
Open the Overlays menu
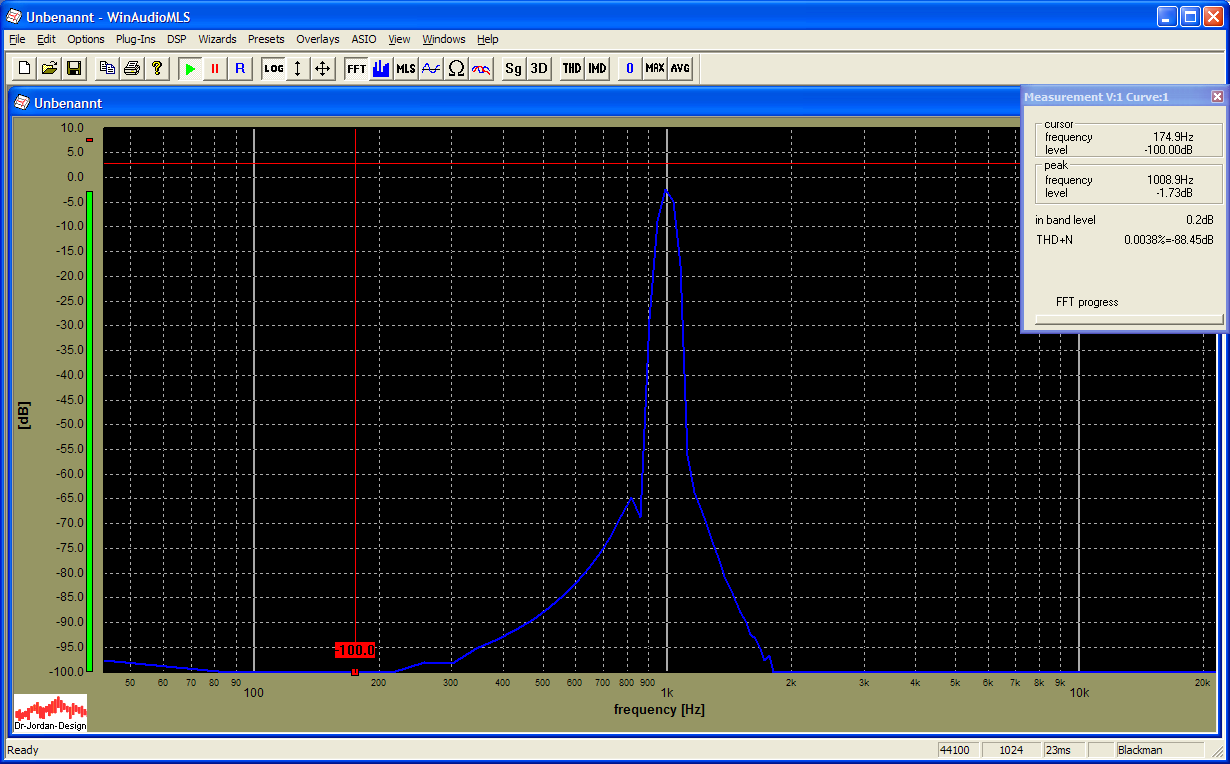pos(317,39)
